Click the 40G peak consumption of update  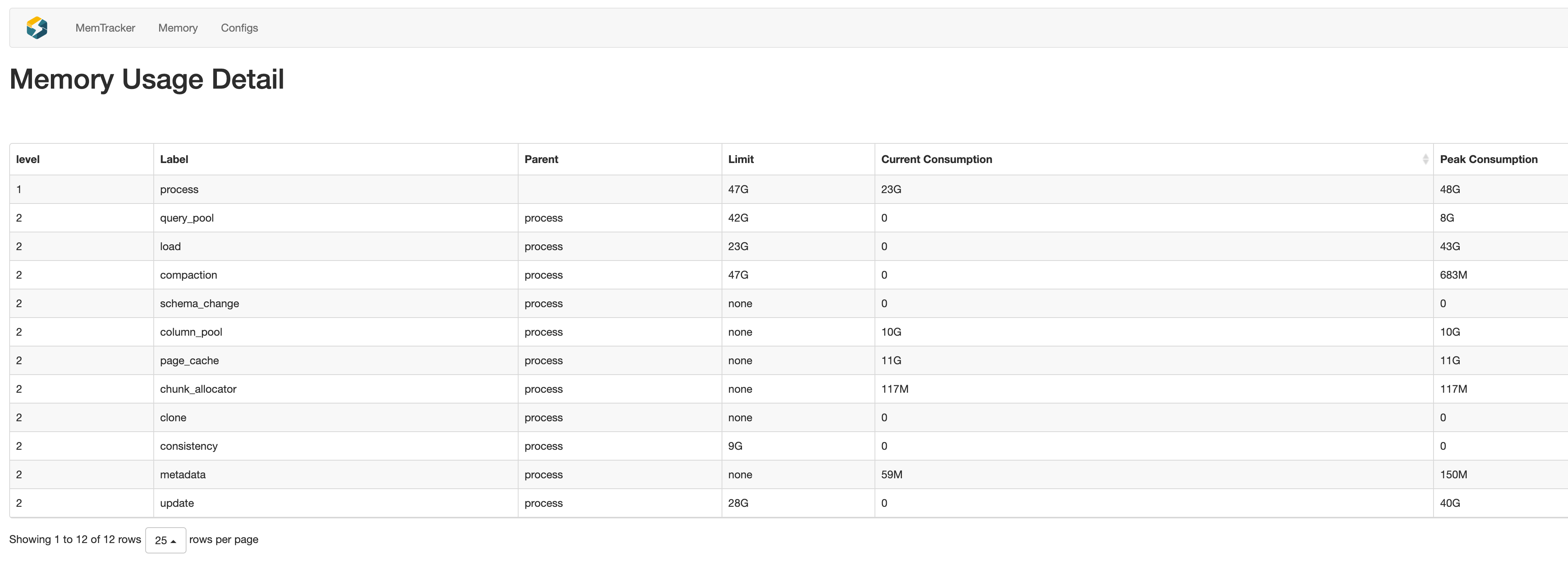click(x=1450, y=503)
